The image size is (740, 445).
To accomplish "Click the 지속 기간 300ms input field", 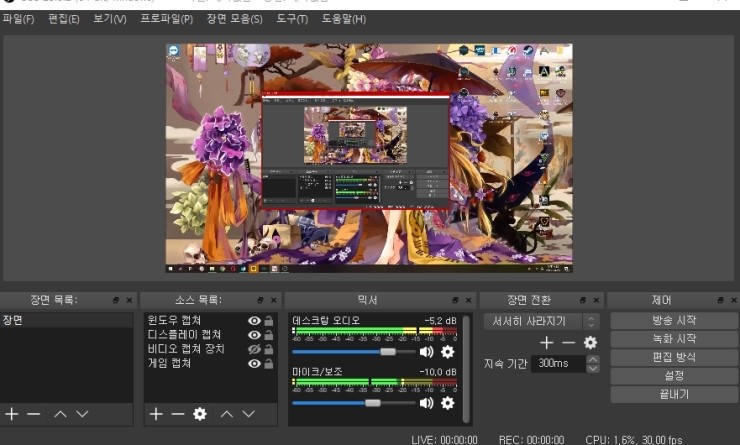I will click(x=559, y=363).
